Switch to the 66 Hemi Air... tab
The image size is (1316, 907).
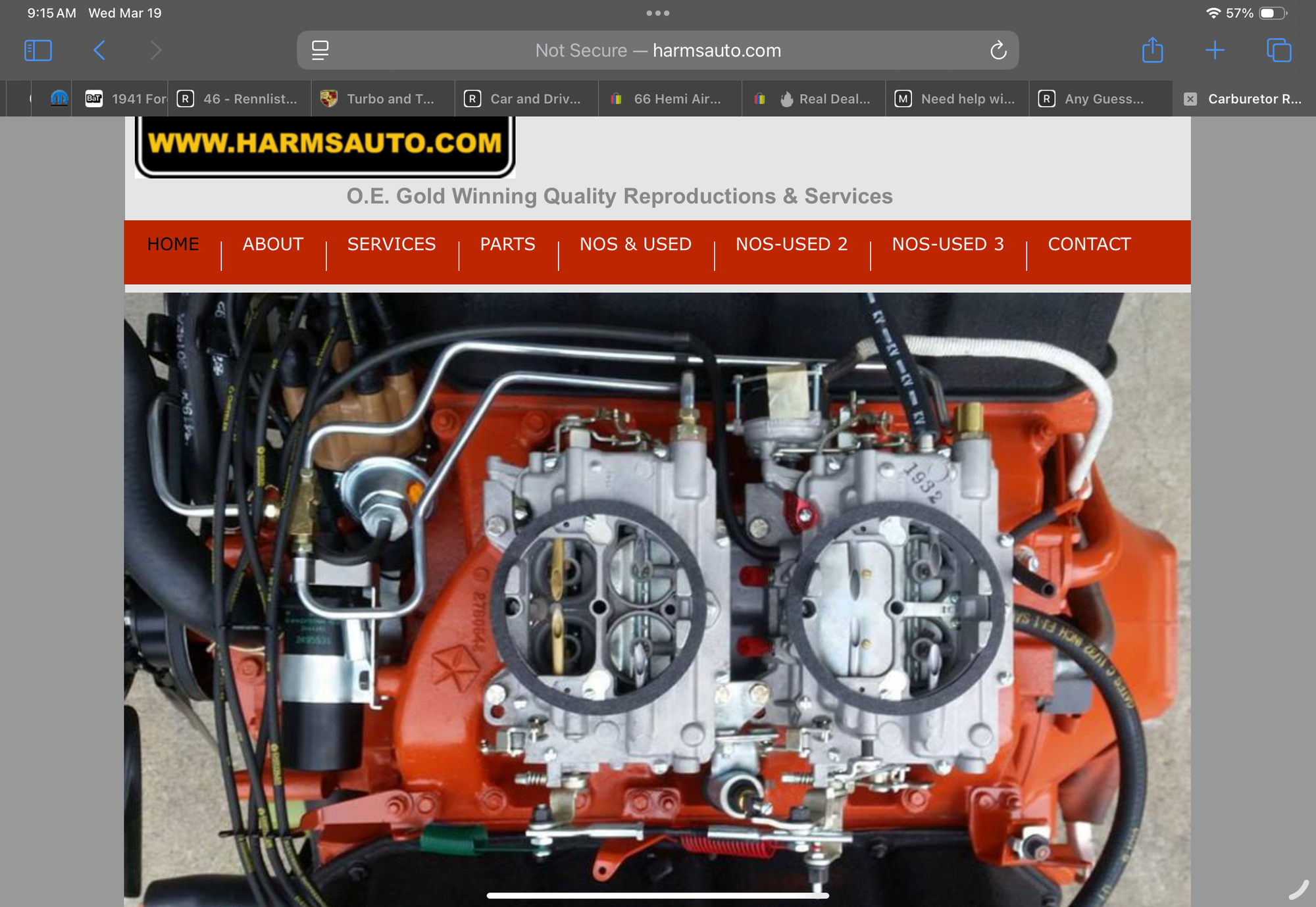pyautogui.click(x=670, y=99)
